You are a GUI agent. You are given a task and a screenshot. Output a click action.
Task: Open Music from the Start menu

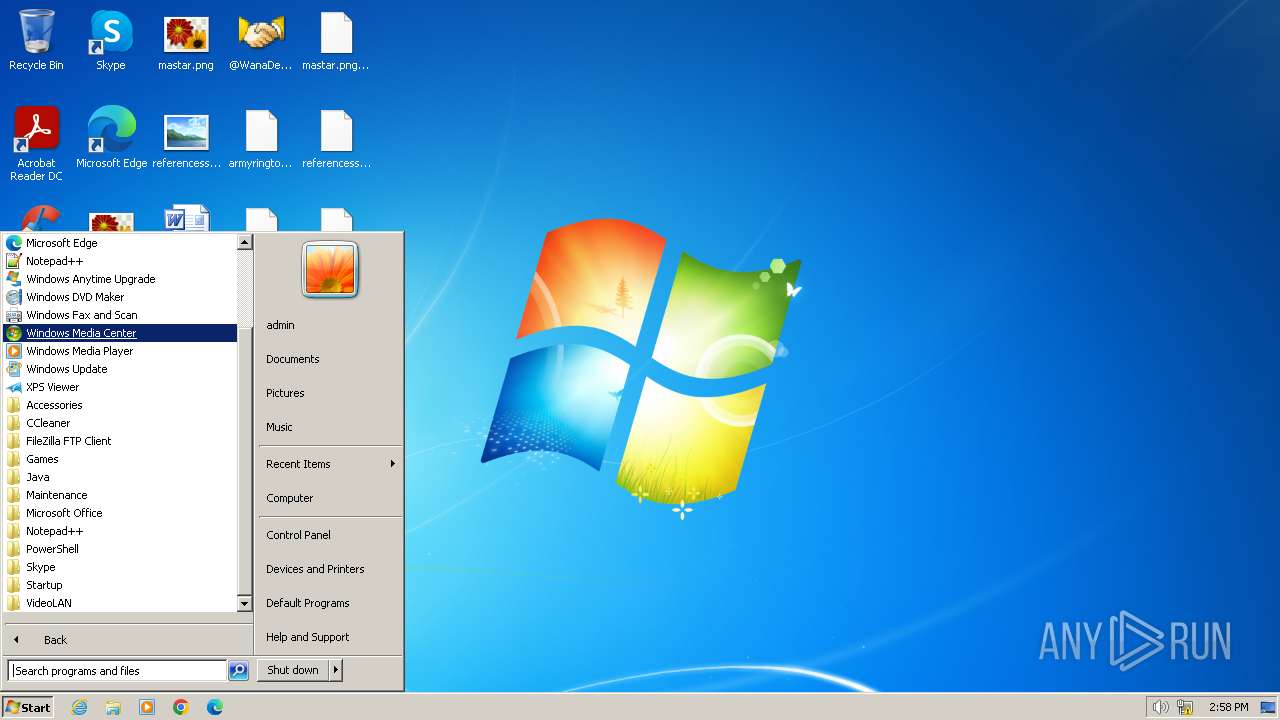pos(330,427)
